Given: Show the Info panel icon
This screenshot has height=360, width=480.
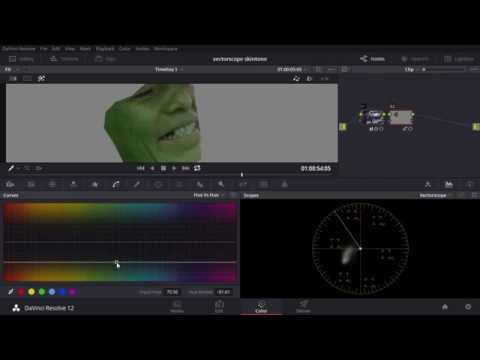Looking at the screenshot, I should pos(470,184).
